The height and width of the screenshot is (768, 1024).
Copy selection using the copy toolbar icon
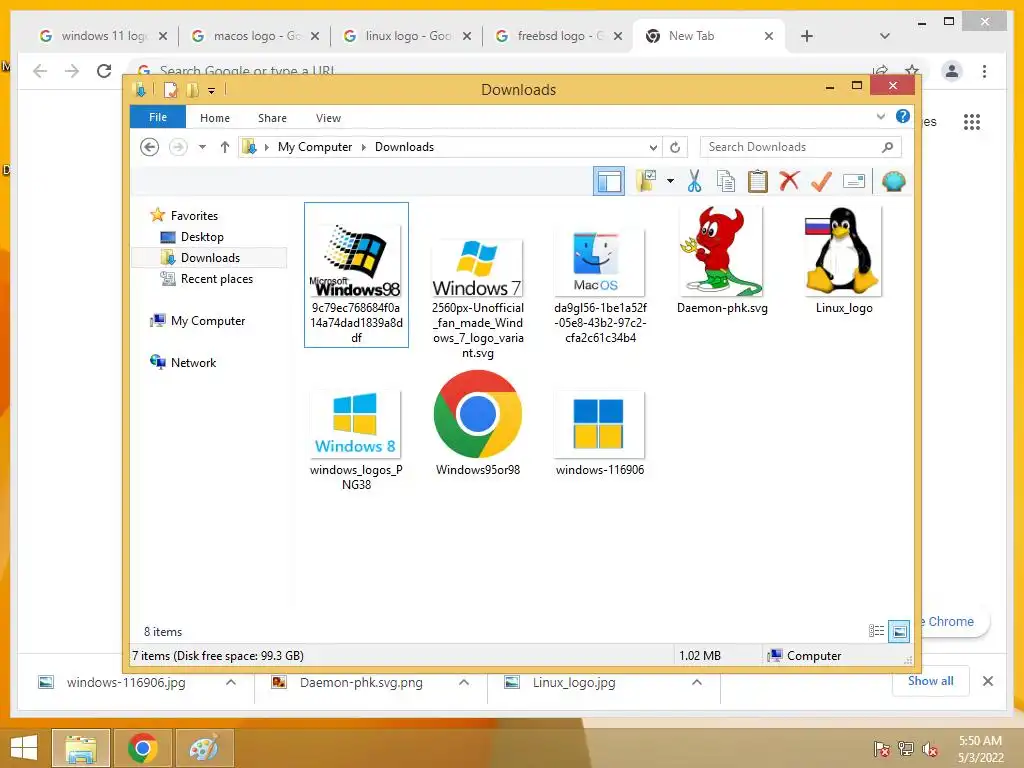(726, 181)
